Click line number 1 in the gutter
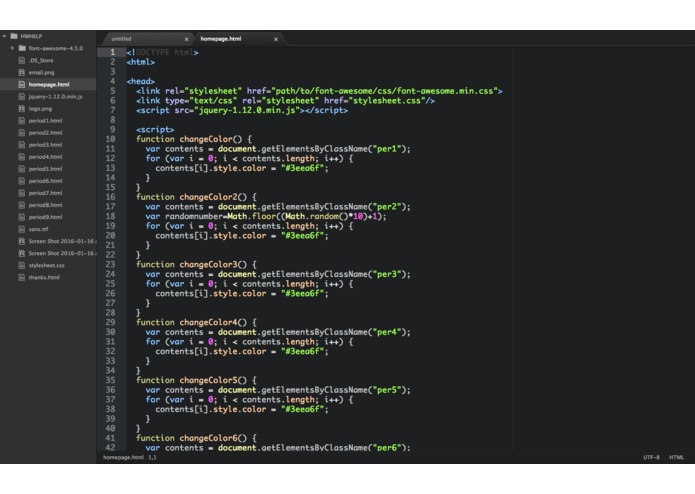The width and height of the screenshot is (695, 494). (x=113, y=52)
